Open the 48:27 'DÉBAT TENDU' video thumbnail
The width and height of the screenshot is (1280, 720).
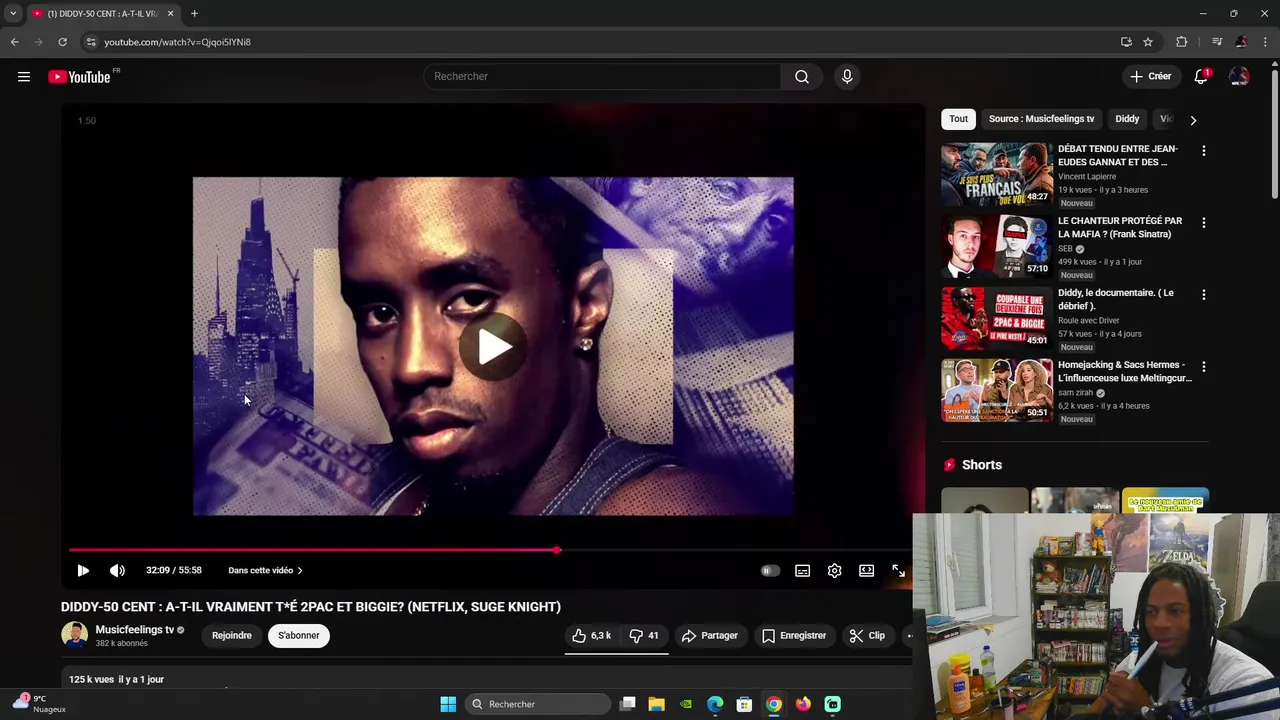coord(997,174)
